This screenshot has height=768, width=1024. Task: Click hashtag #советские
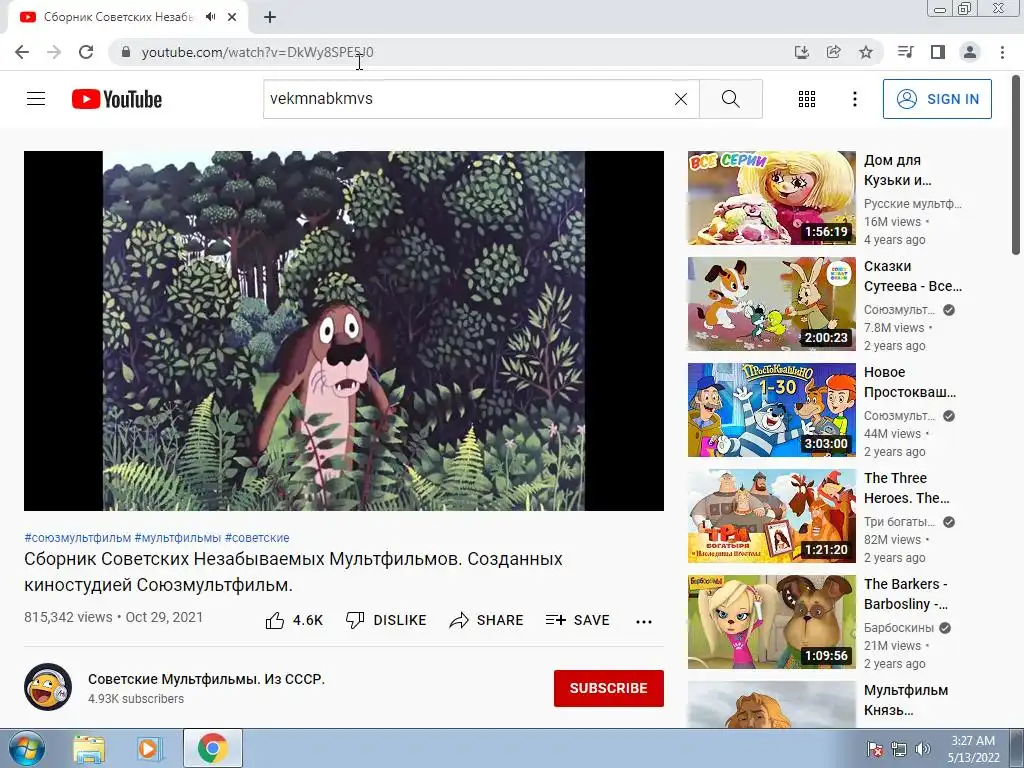click(x=257, y=538)
